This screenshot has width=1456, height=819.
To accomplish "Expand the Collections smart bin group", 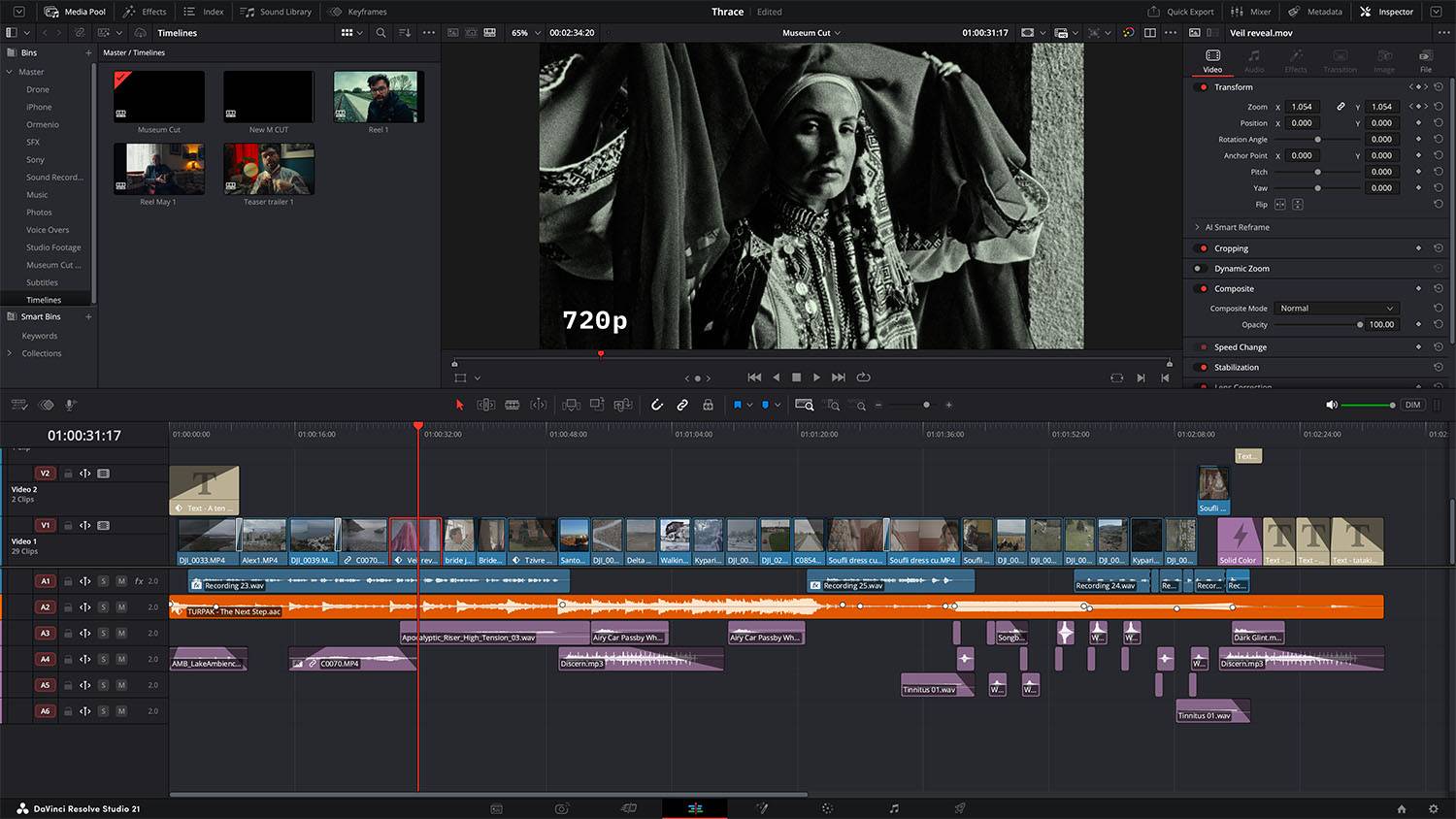I will (10, 353).
